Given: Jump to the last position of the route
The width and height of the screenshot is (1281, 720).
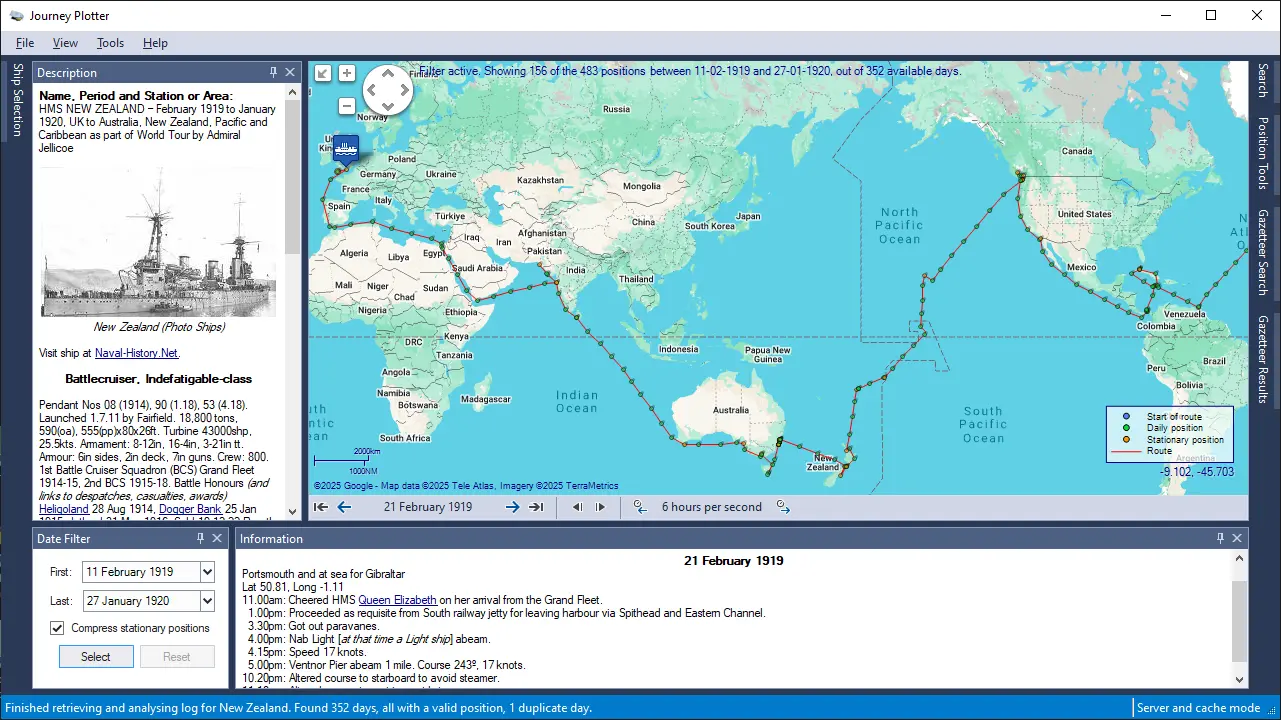Looking at the screenshot, I should point(536,507).
